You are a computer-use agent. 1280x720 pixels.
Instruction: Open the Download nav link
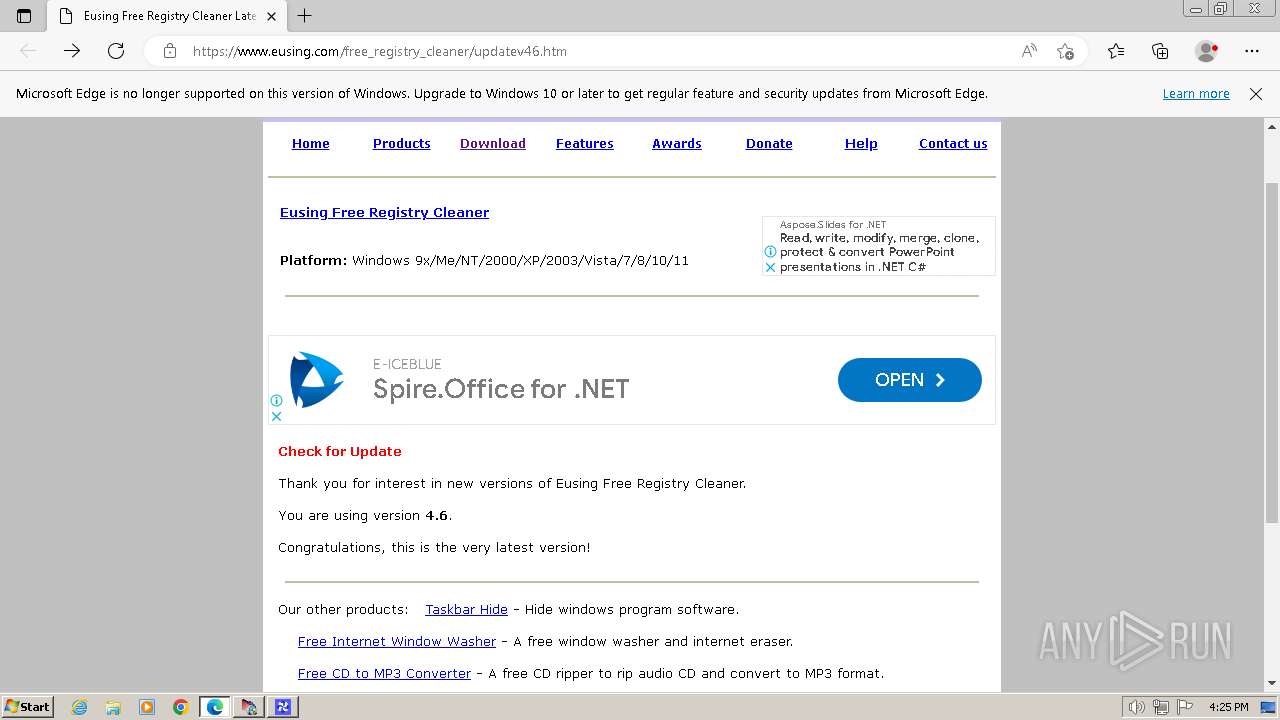point(493,144)
